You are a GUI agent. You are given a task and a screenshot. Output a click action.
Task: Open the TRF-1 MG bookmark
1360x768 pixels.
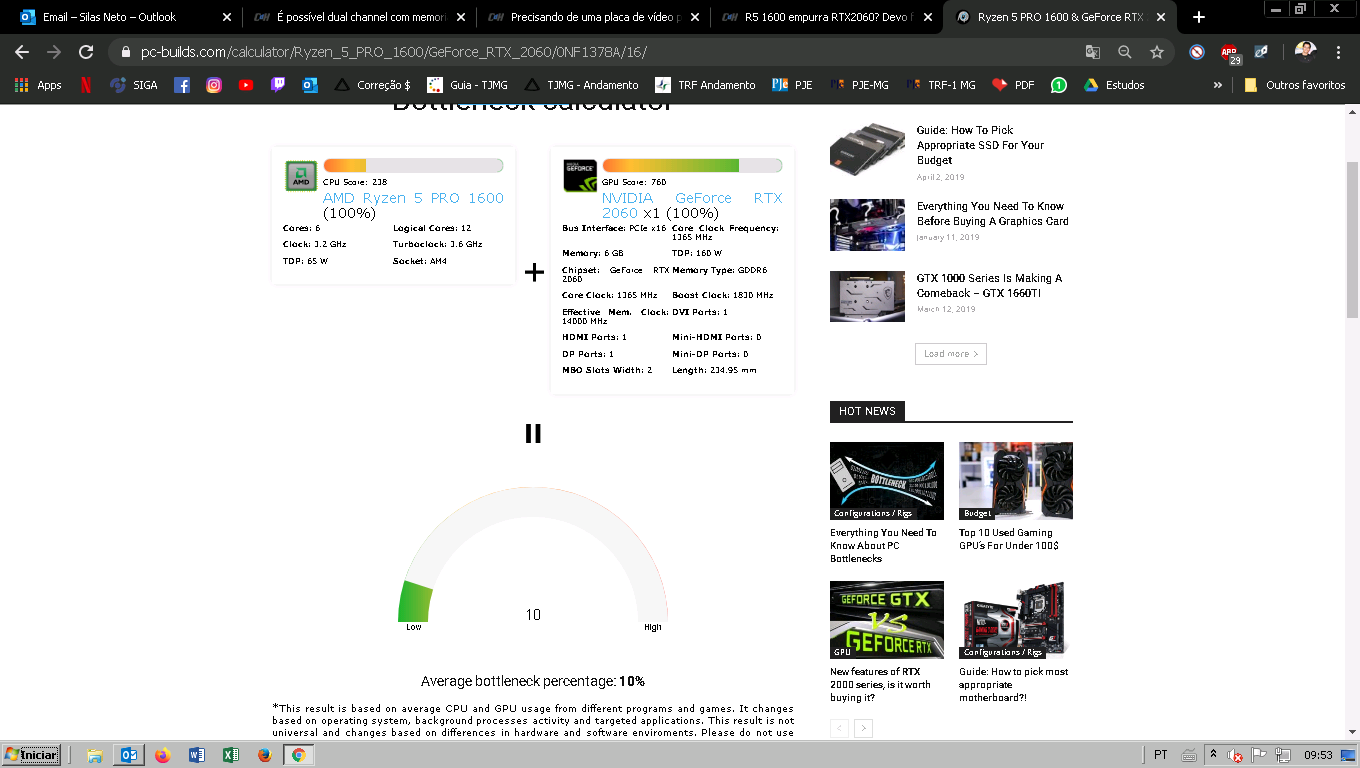(x=940, y=85)
